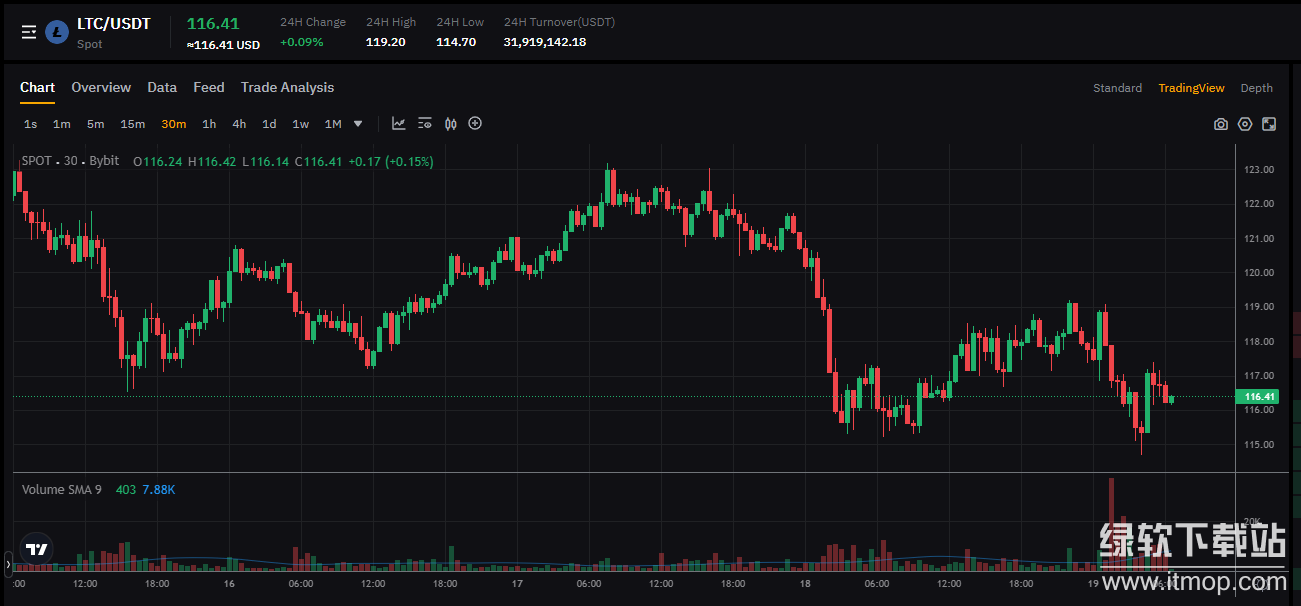
Task: Click the Litecoin coin logo
Action: click(x=57, y=32)
